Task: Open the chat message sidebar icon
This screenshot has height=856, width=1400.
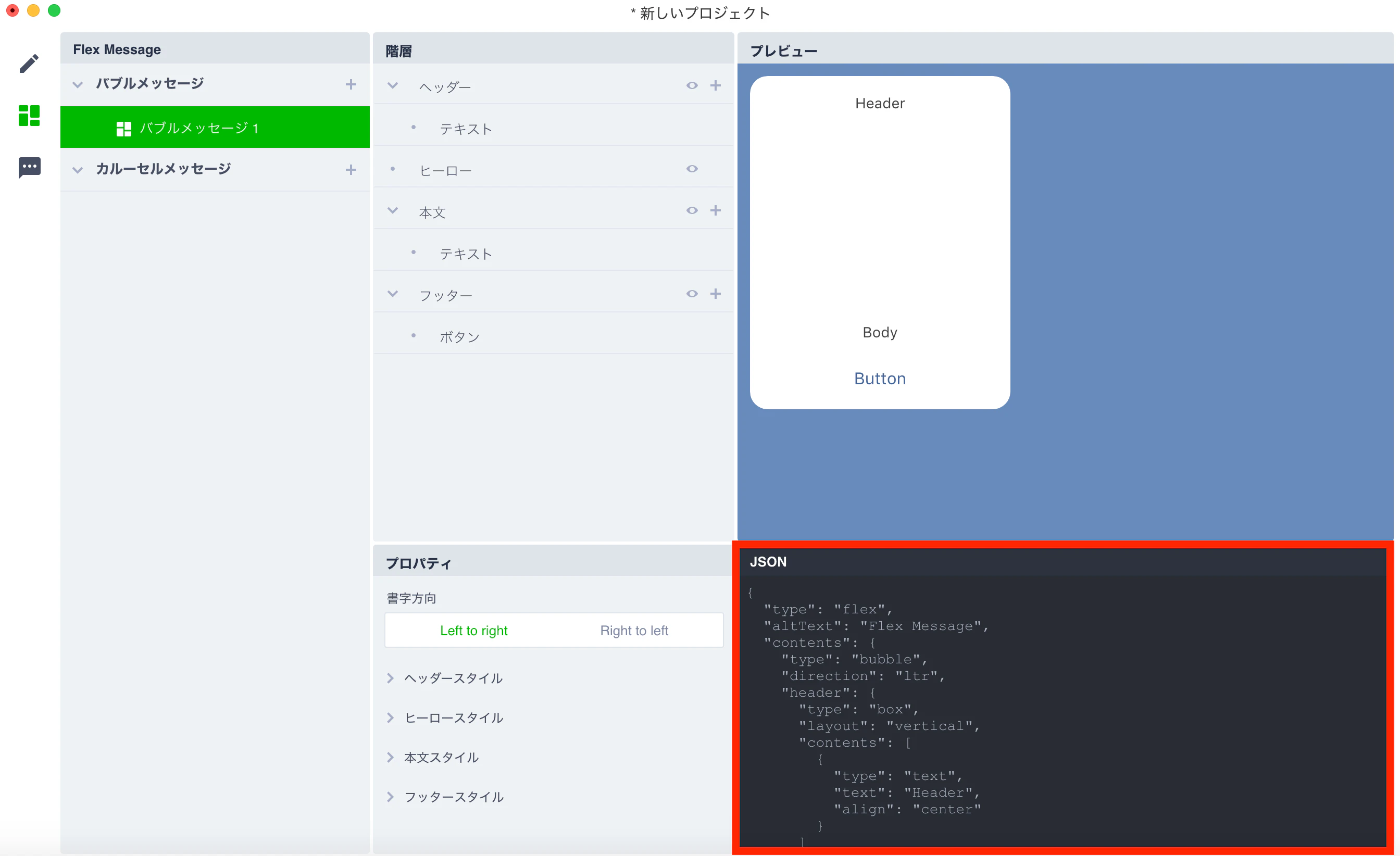Action: (x=29, y=168)
